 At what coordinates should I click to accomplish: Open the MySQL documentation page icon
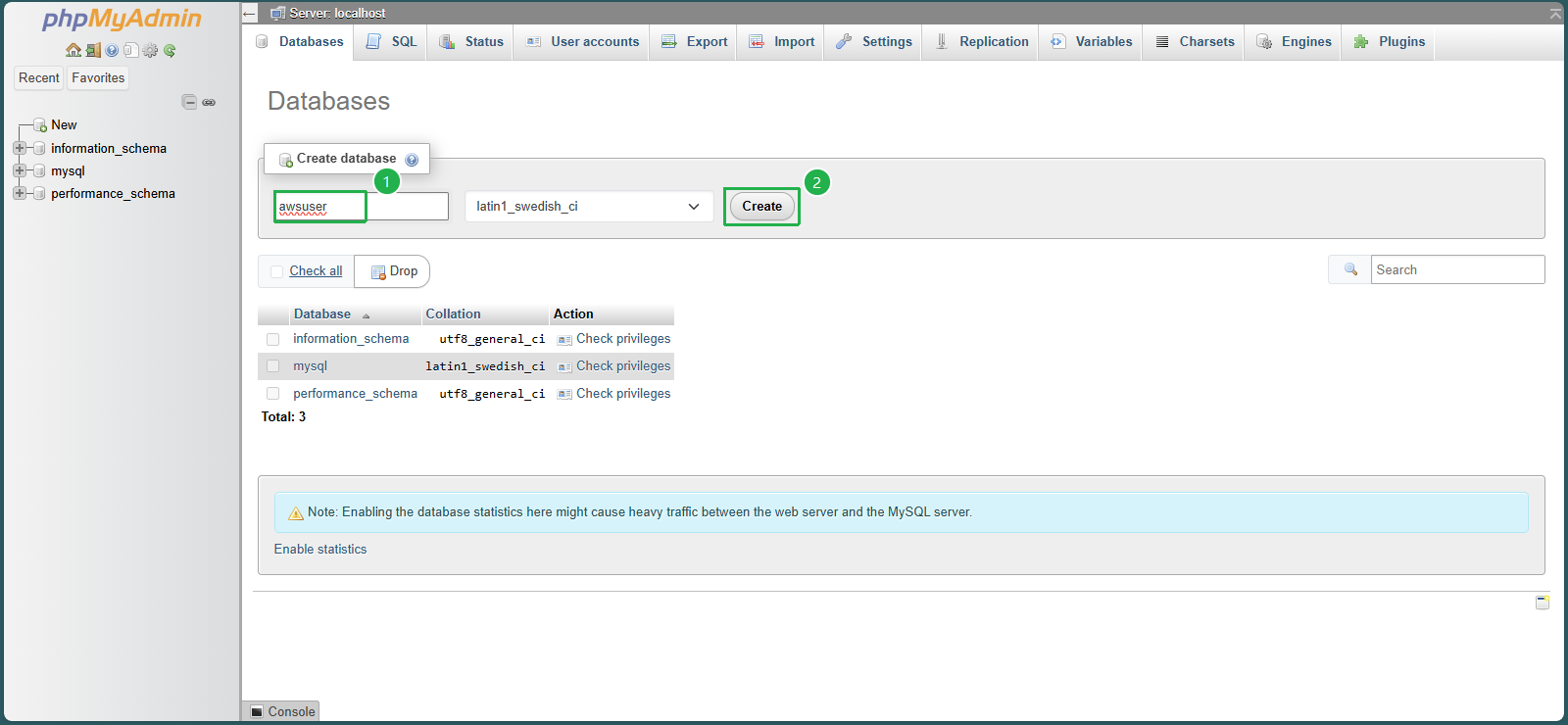coord(130,50)
